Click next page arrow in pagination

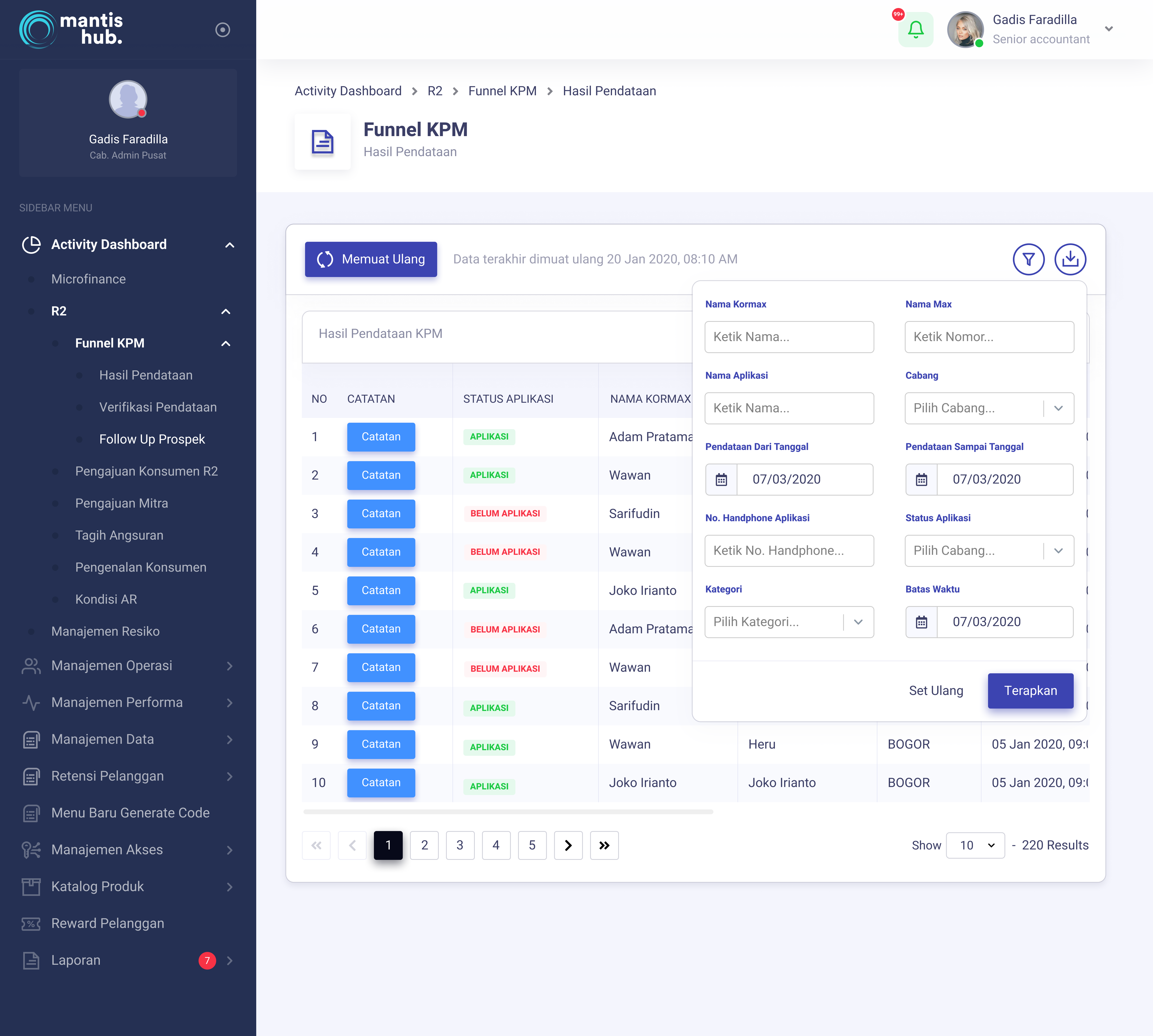[568, 845]
